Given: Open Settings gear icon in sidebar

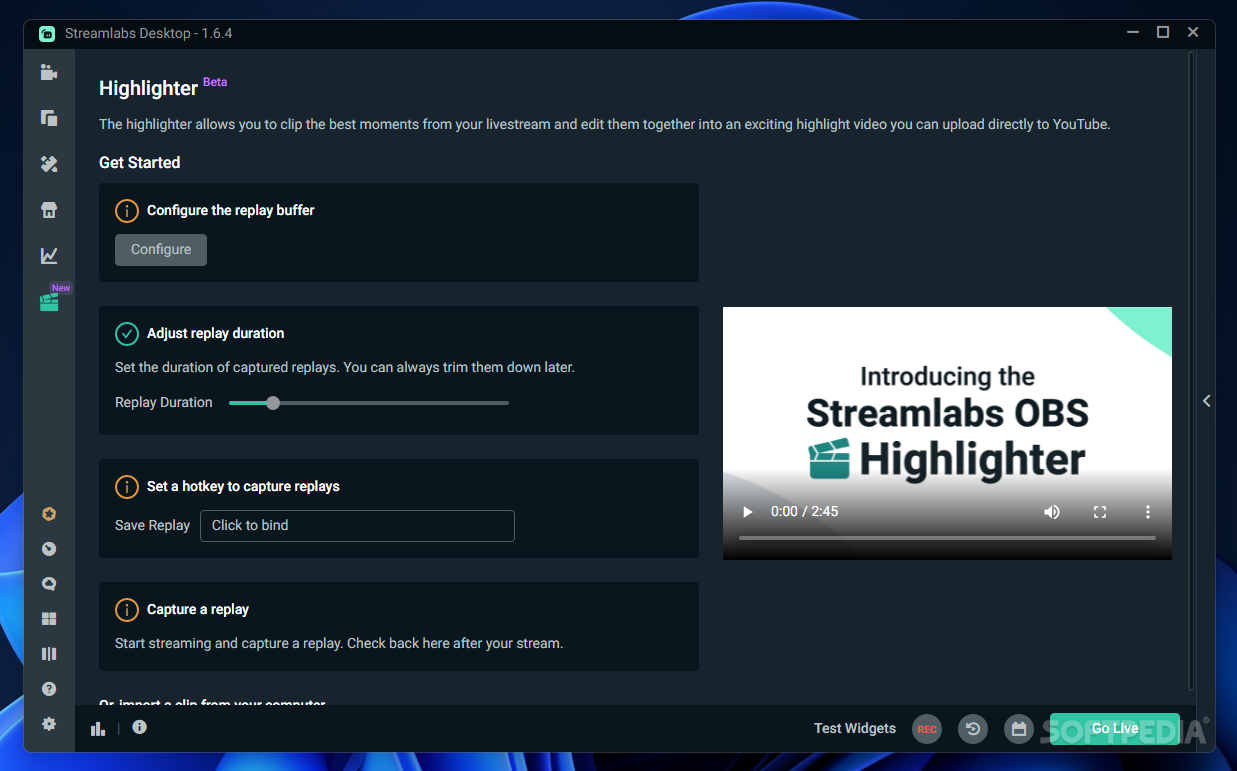Looking at the screenshot, I should click(x=49, y=724).
